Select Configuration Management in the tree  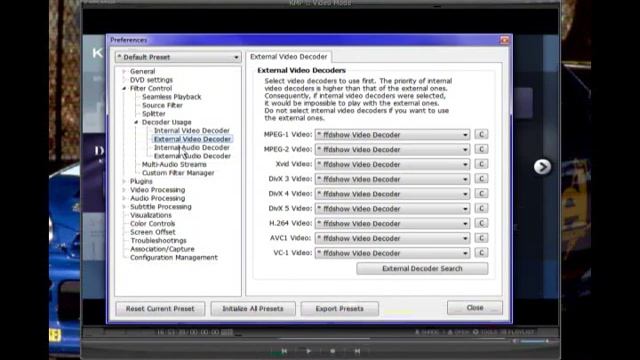point(174,258)
